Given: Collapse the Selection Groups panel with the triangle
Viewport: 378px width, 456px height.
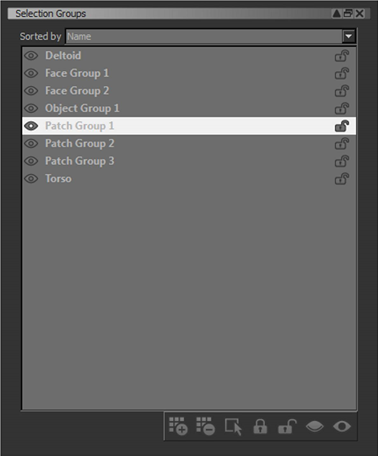Looking at the screenshot, I should [337, 13].
